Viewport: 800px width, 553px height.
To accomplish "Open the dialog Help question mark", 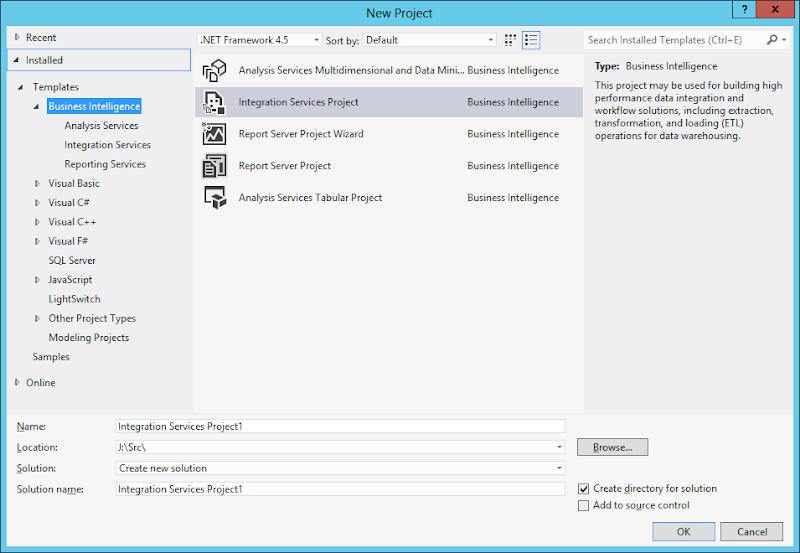I will [x=744, y=9].
